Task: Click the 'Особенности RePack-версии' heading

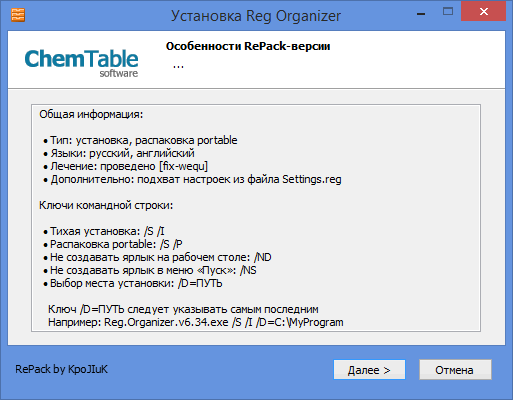Action: [x=248, y=46]
